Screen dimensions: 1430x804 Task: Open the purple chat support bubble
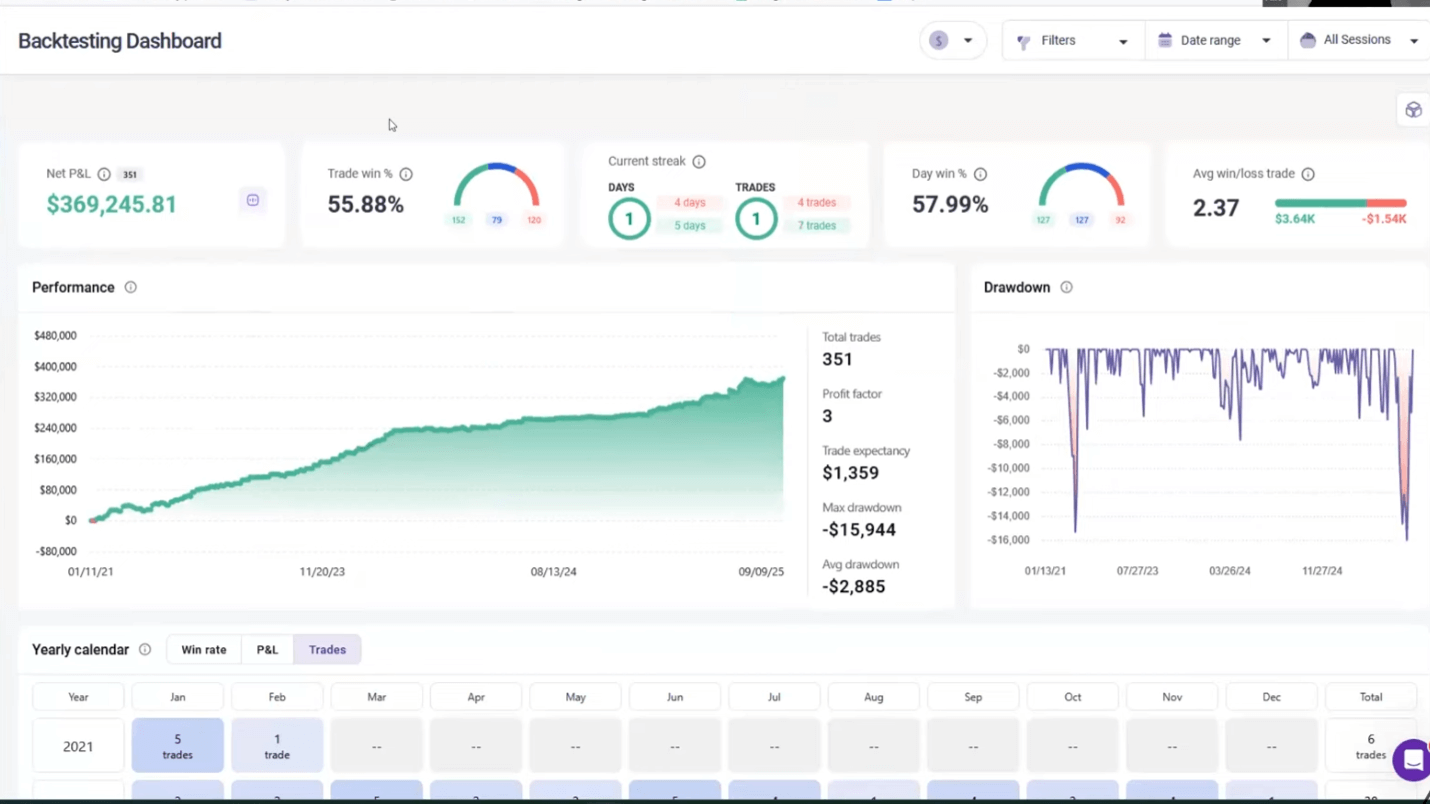1411,760
